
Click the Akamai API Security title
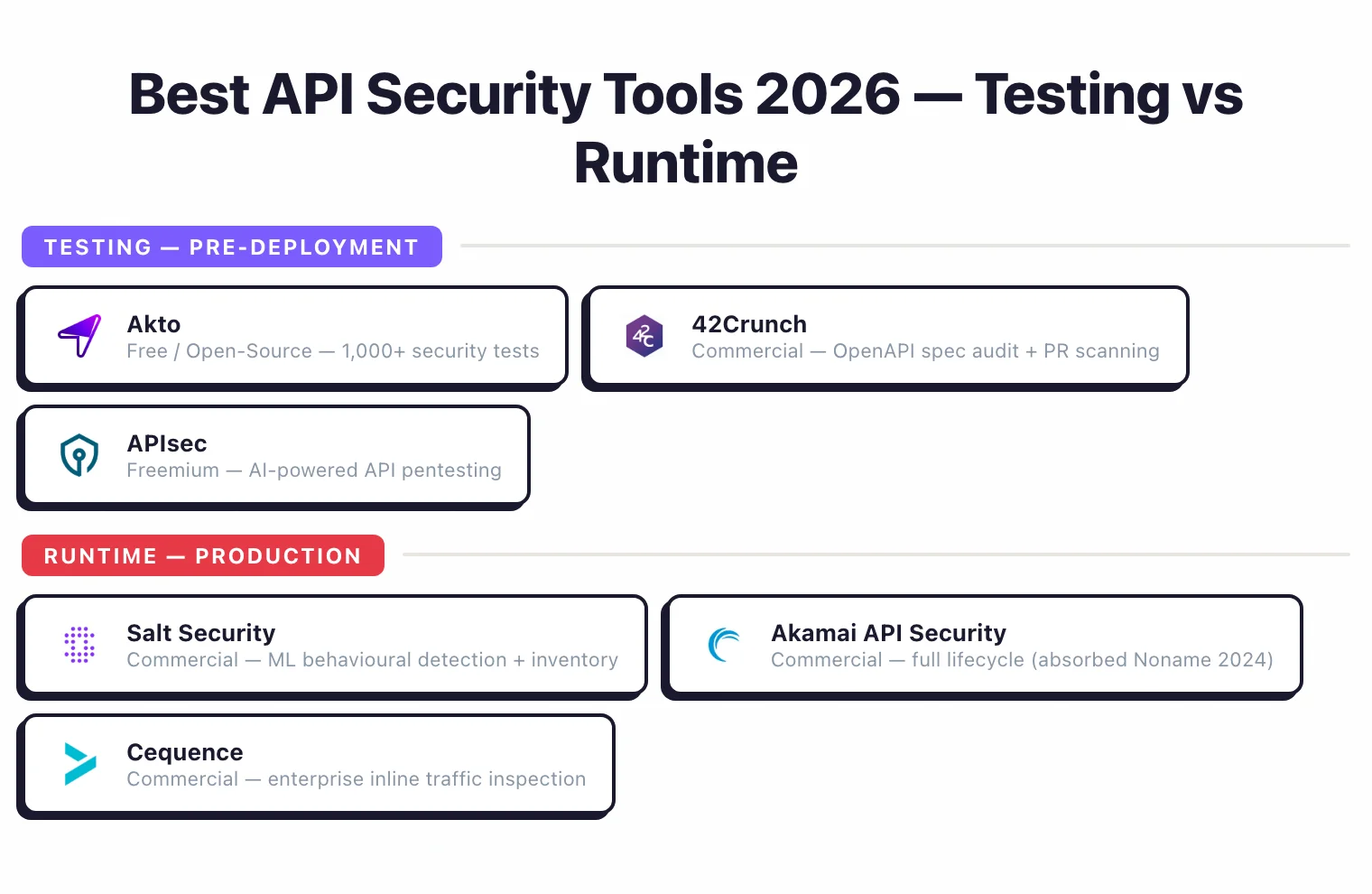(x=889, y=633)
